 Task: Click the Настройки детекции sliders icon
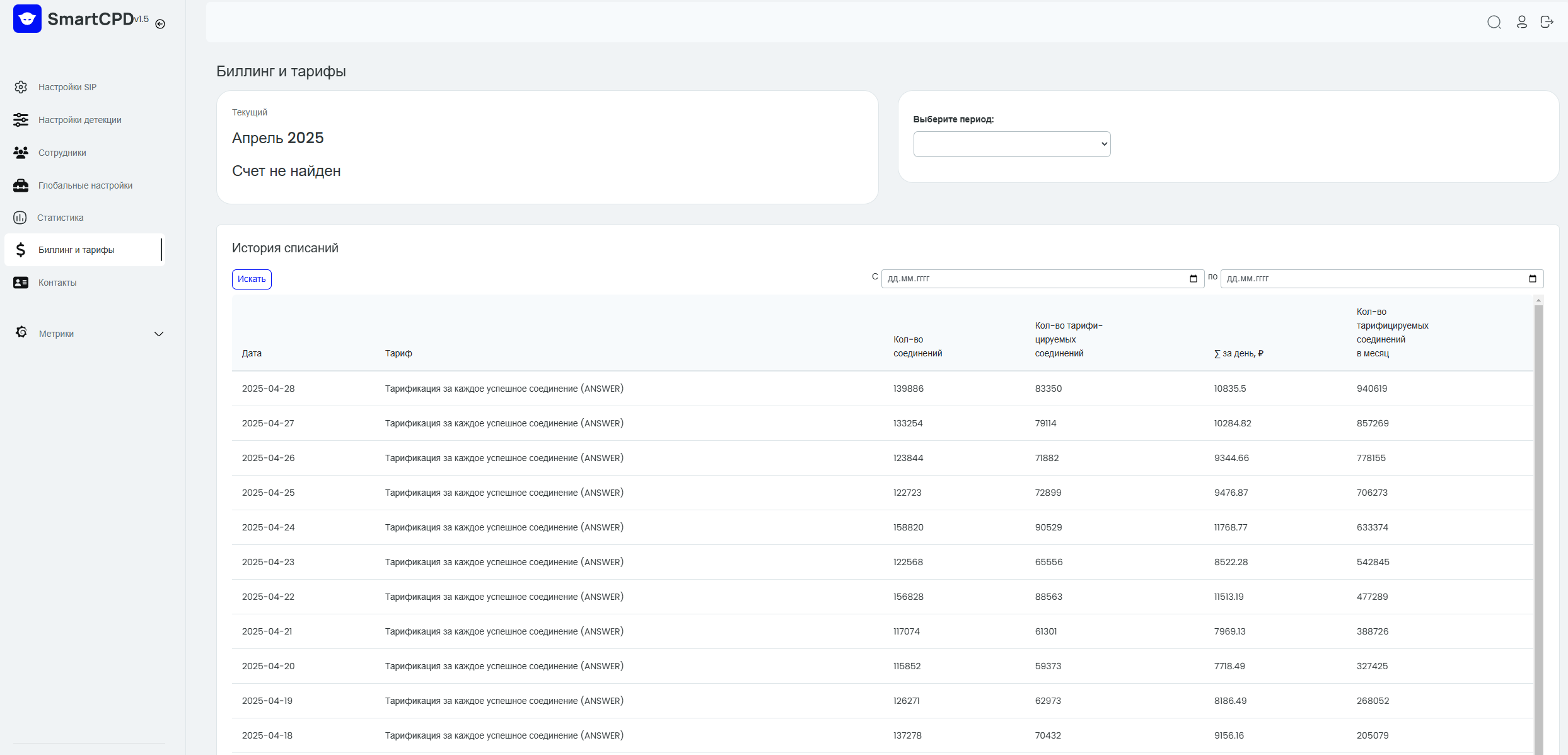point(21,120)
